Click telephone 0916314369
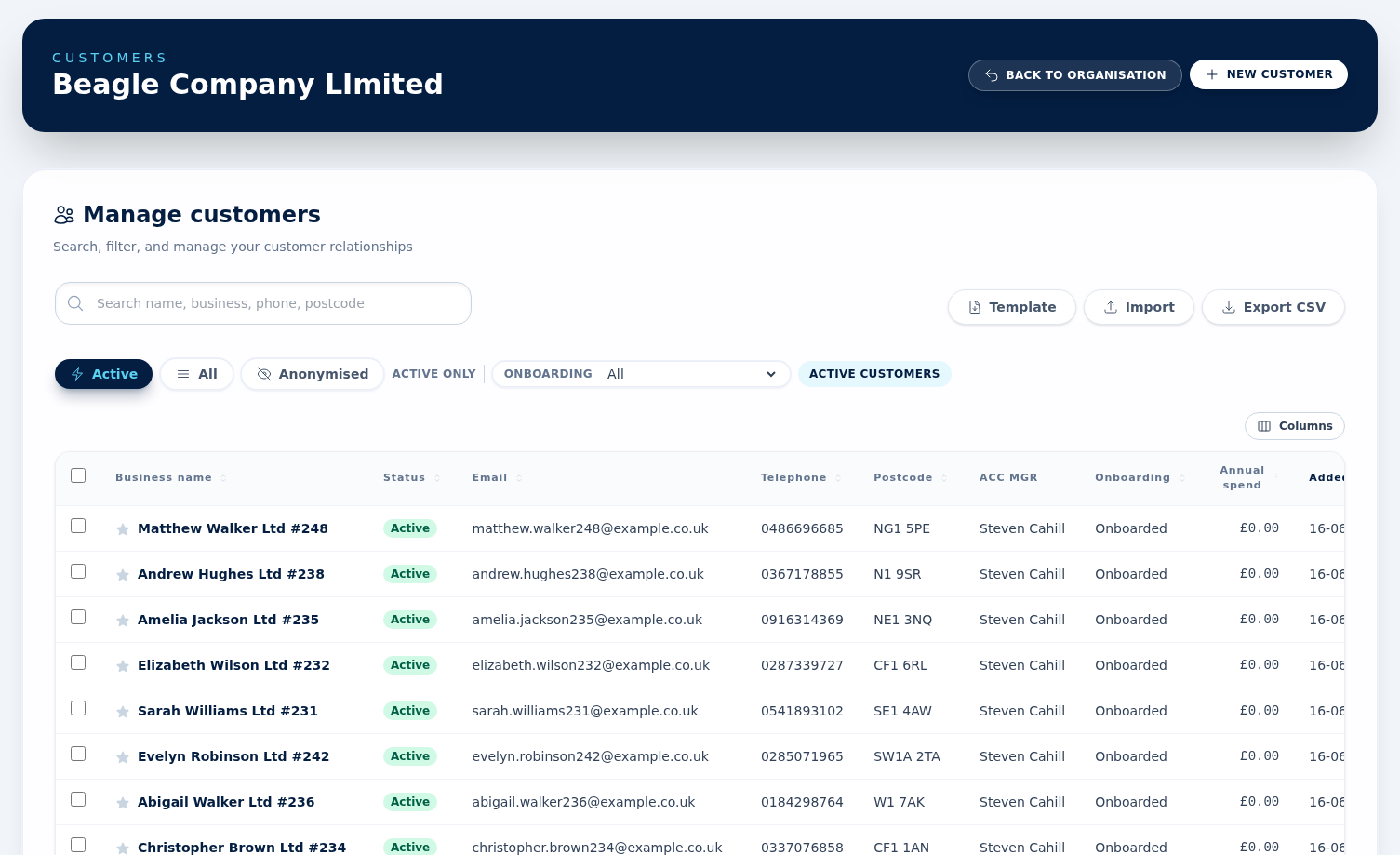Image resolution: width=1400 pixels, height=855 pixels. (x=802, y=620)
